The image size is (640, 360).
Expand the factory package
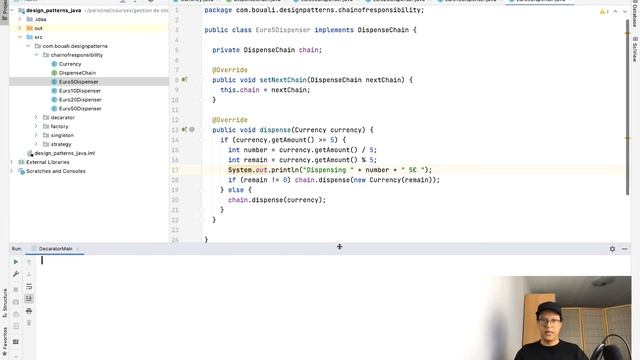pyautogui.click(x=36, y=127)
